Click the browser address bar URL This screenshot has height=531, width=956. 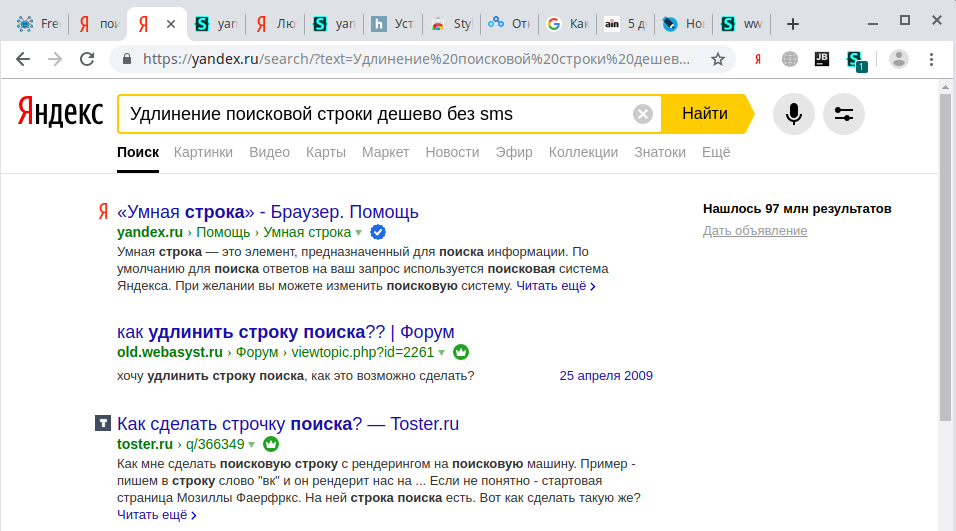coord(416,59)
